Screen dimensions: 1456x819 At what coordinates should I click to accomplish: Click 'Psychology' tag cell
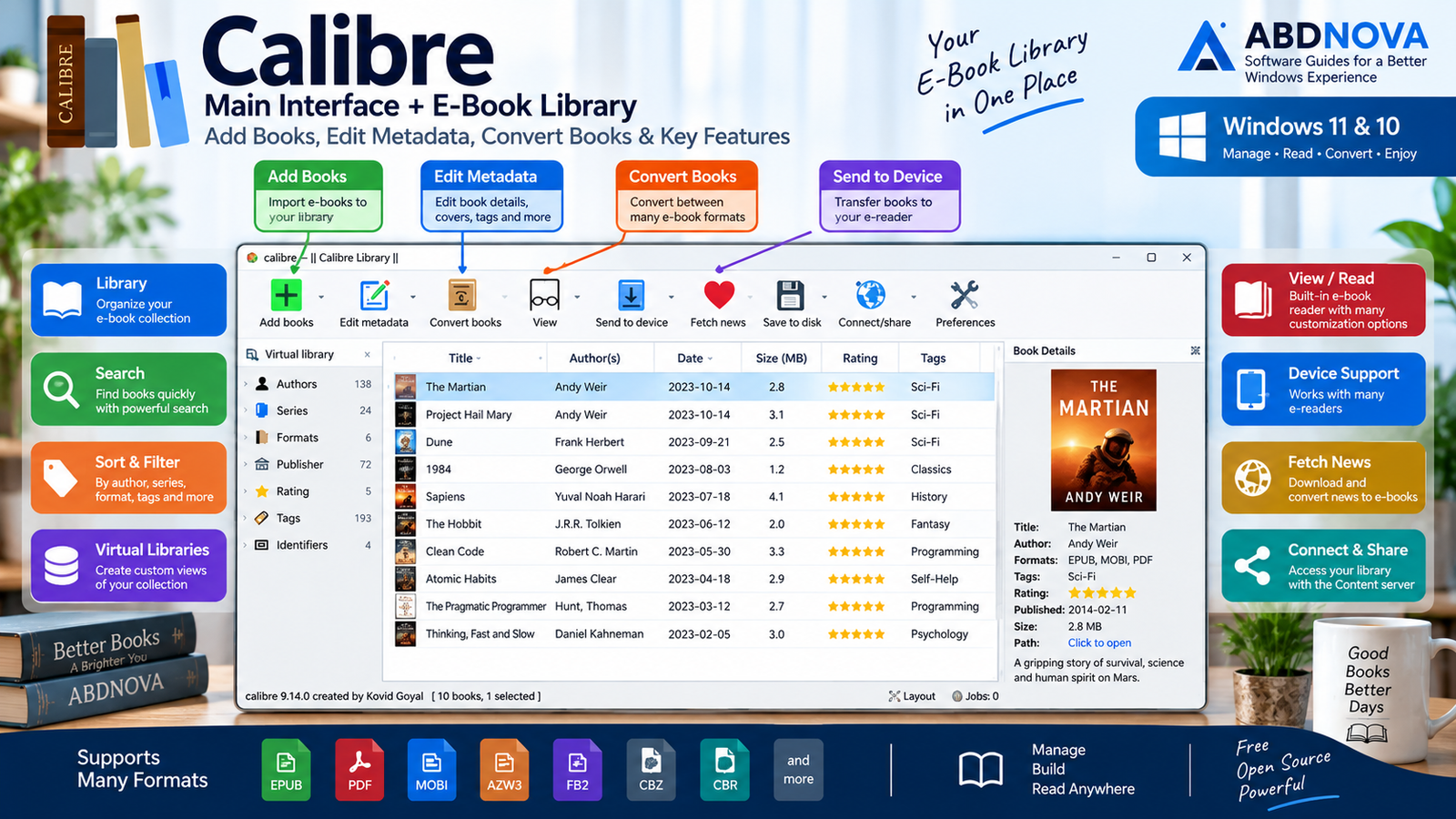[x=939, y=633]
